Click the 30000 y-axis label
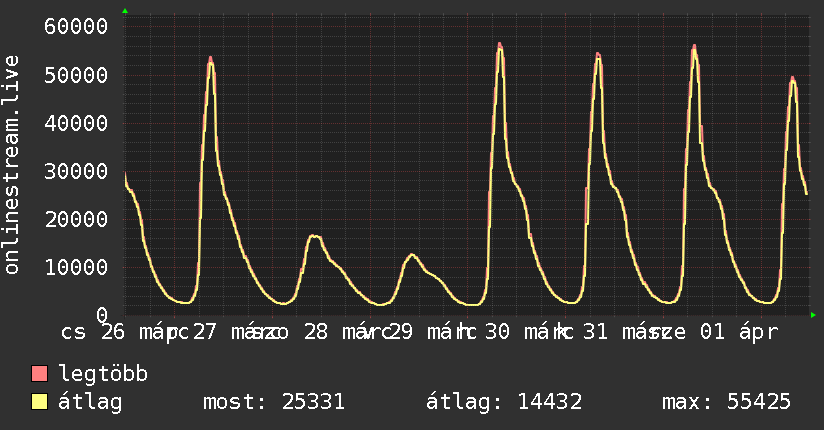Screen dimensions: 824x430 click(x=76, y=171)
